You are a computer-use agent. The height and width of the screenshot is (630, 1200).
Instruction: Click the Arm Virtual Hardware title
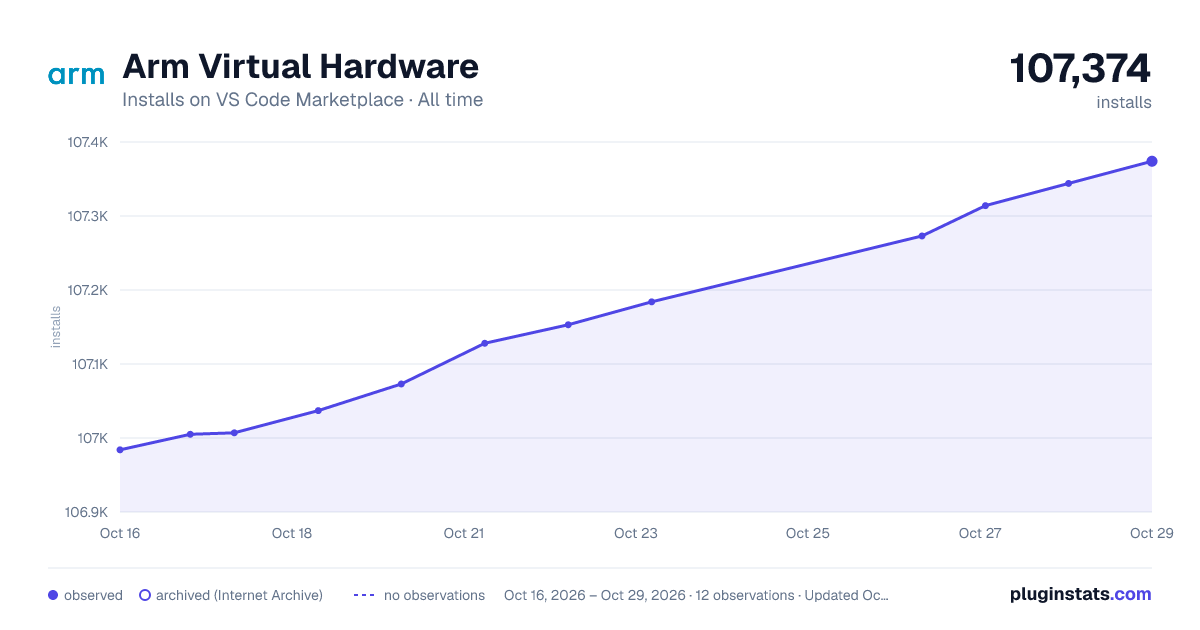tap(300, 67)
